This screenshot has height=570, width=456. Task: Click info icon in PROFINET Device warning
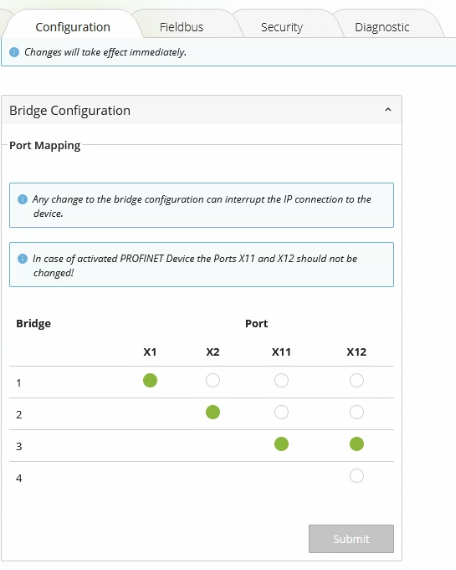point(23,258)
